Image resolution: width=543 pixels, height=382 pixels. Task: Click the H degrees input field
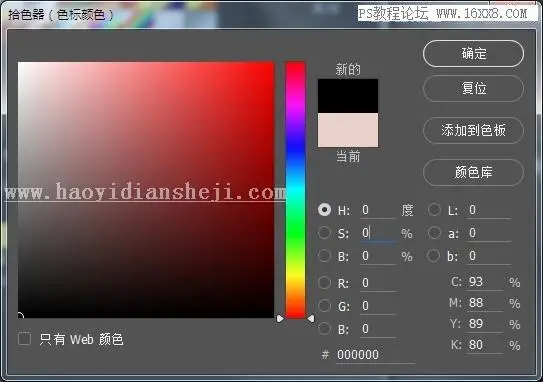377,210
